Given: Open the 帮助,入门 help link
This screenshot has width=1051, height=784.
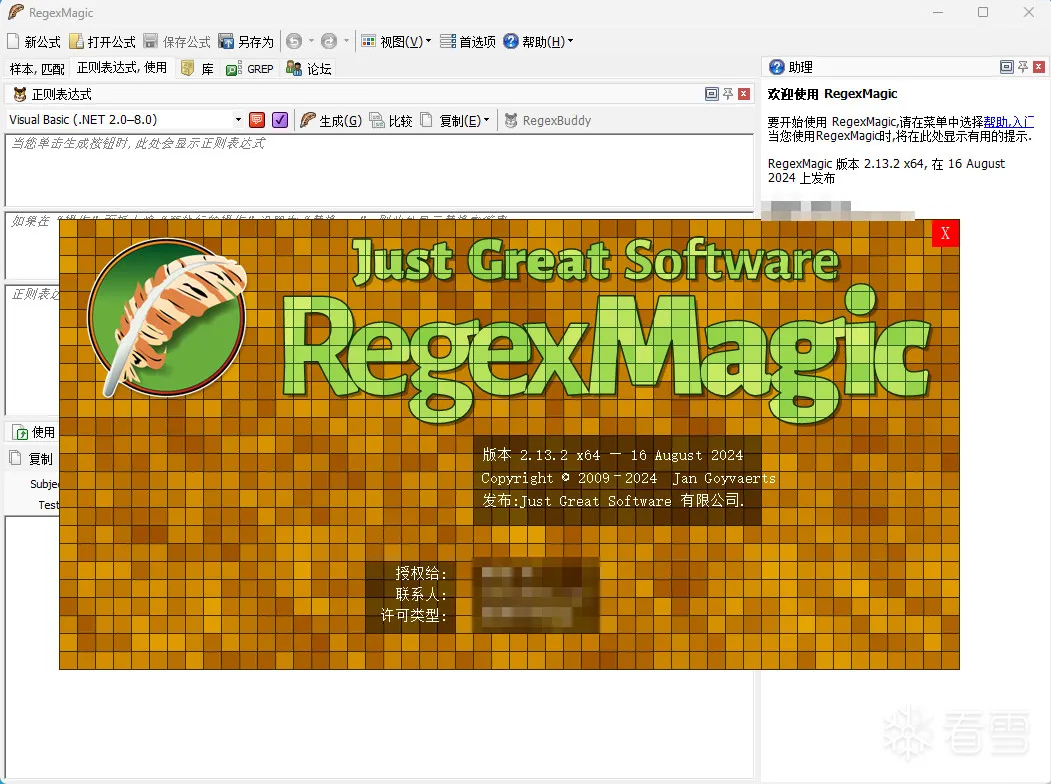Looking at the screenshot, I should point(1008,121).
